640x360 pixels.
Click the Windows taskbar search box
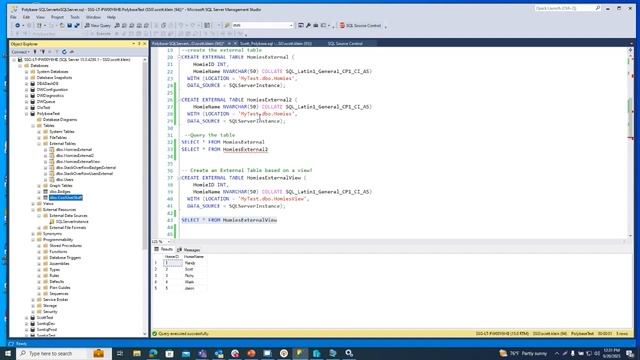[x=63, y=353]
